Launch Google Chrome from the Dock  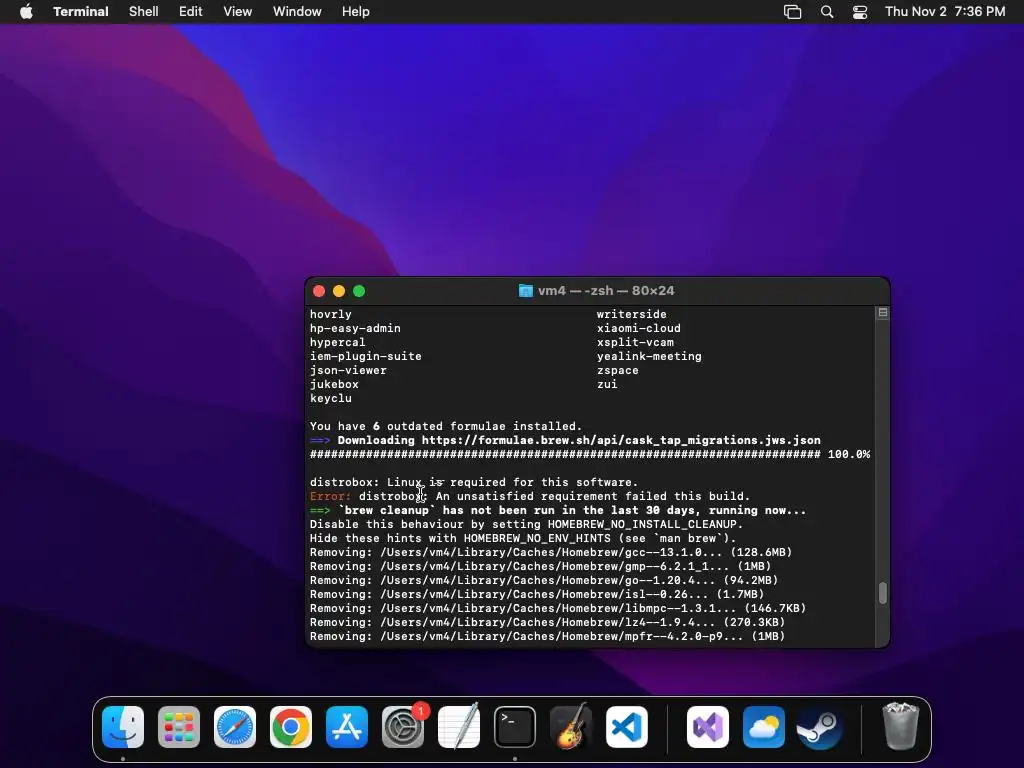[291, 727]
